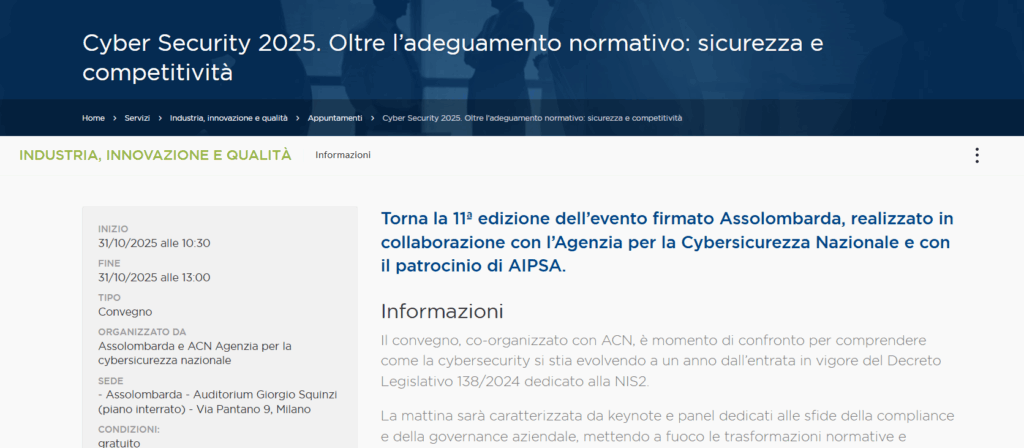Click the current page breadcrumb Cyber Security 2025
1024x448 pixels.
click(x=532, y=118)
